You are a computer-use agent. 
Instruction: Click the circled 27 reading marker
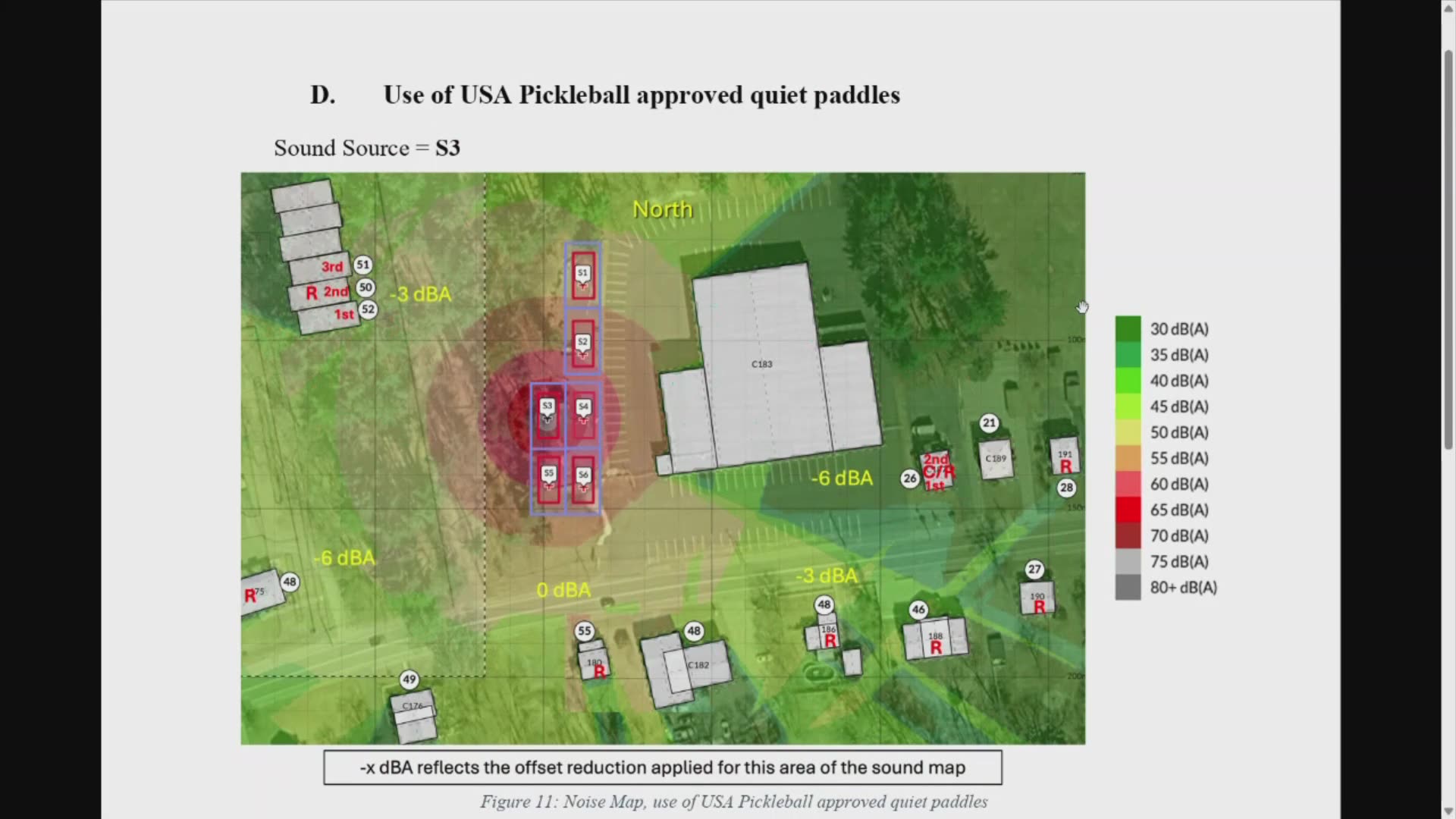pyautogui.click(x=1034, y=570)
